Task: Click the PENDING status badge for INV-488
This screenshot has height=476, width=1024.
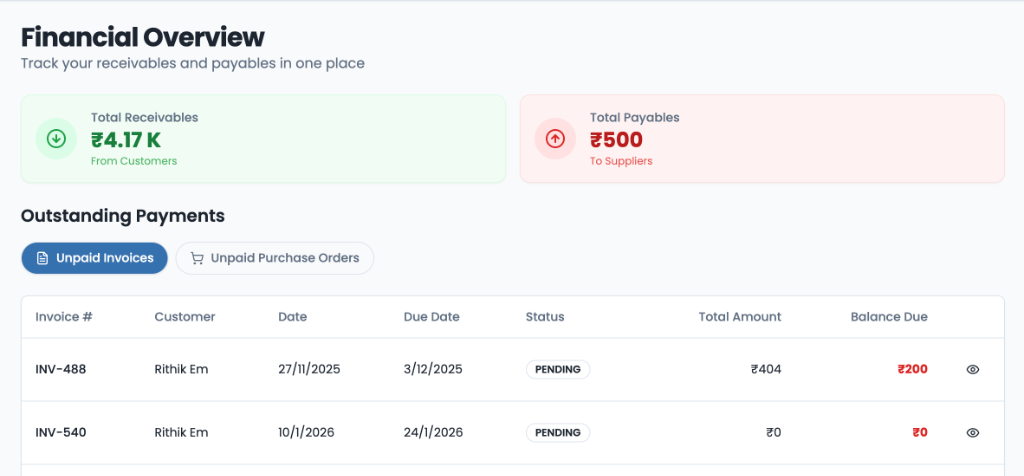Action: tap(558, 369)
